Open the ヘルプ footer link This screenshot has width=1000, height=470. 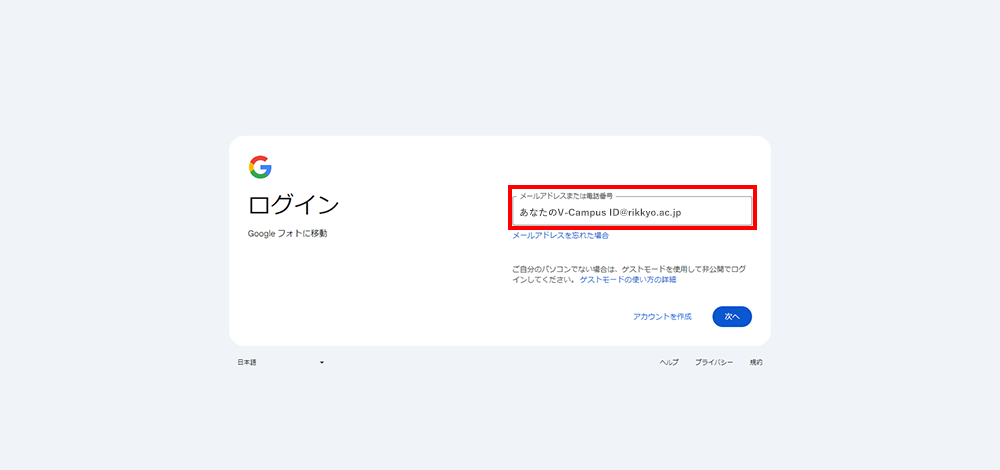(669, 362)
